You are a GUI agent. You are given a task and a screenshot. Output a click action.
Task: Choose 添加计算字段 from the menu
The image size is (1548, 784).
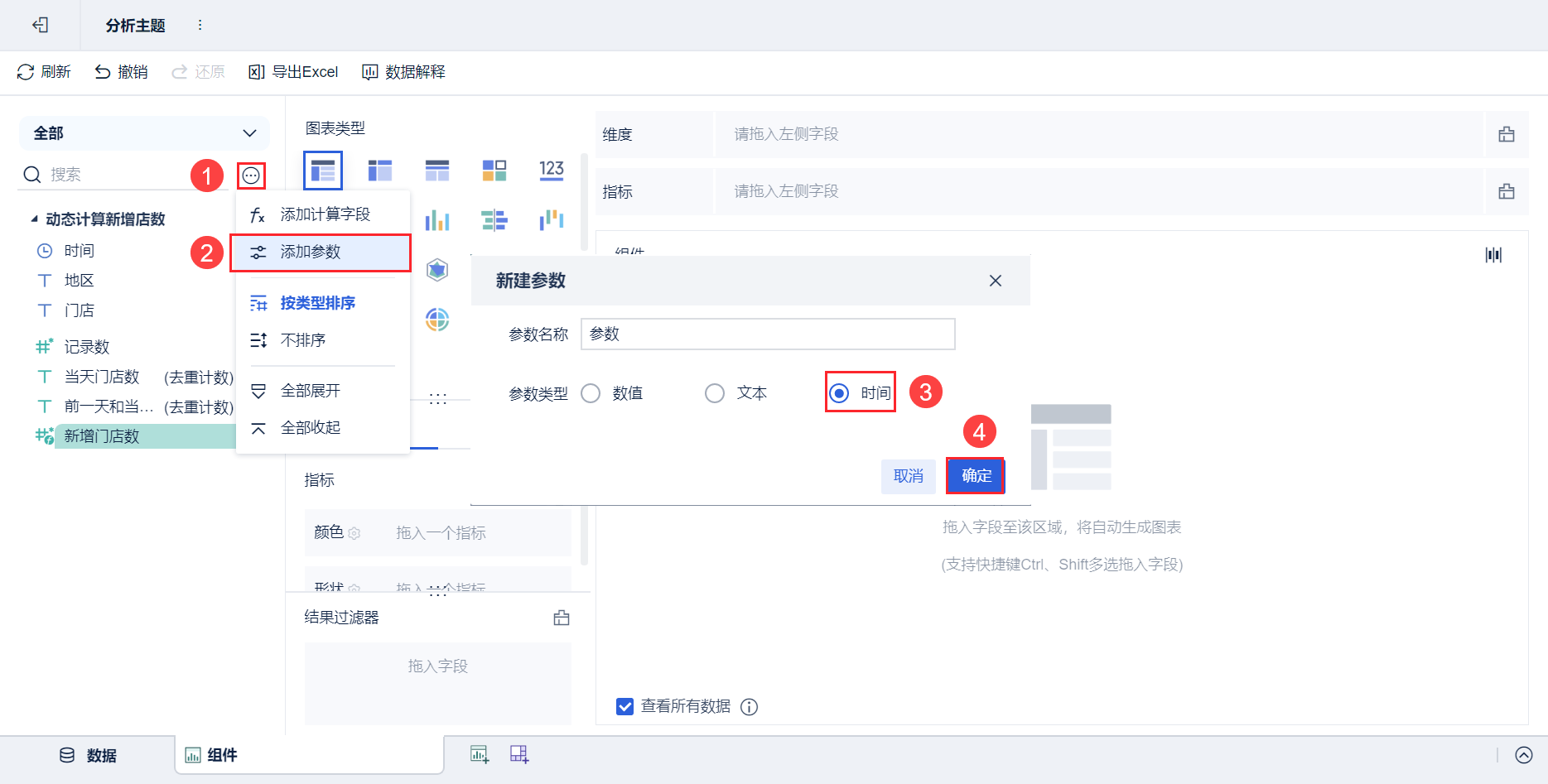[323, 214]
